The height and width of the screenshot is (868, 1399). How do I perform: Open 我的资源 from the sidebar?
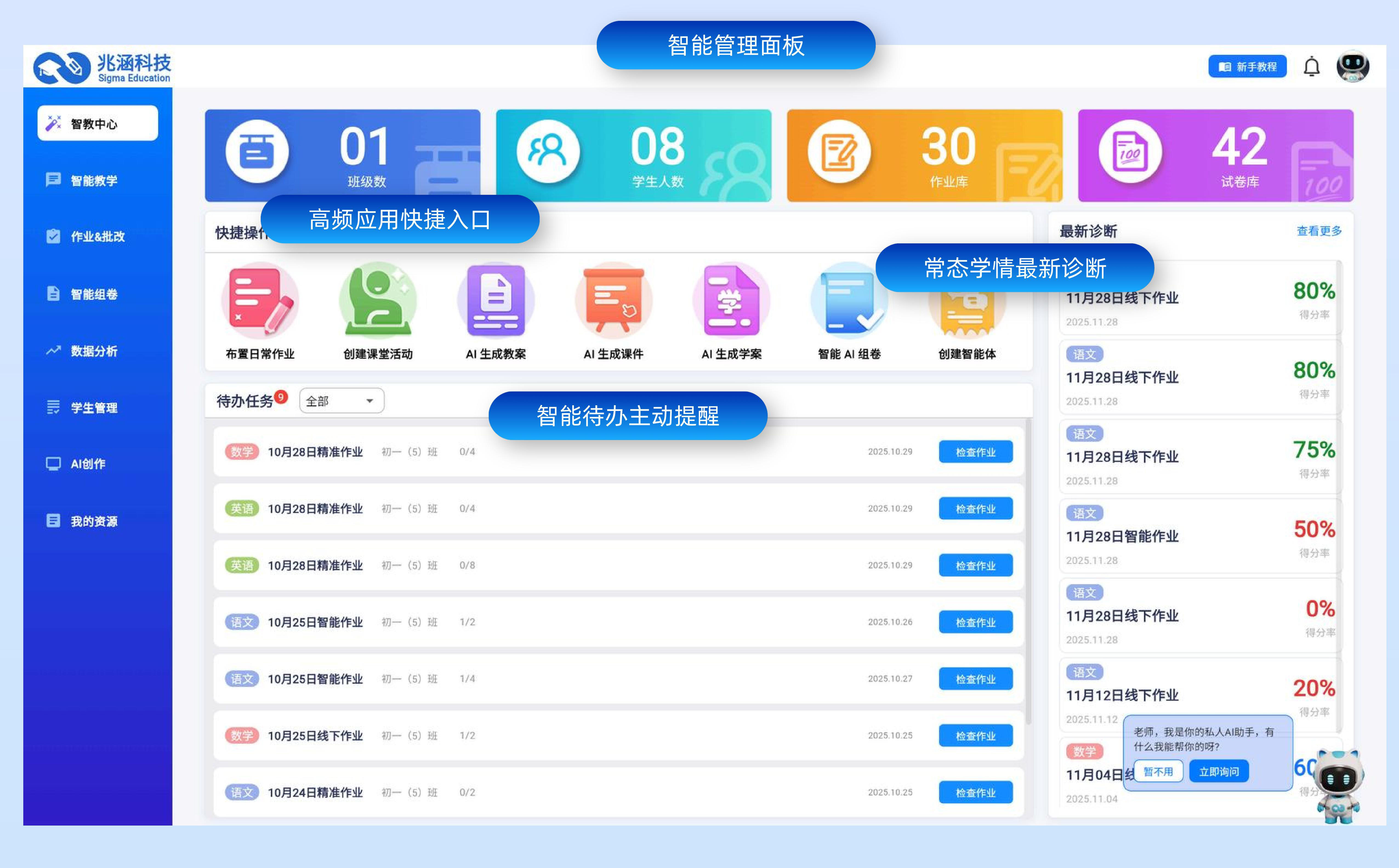click(x=92, y=521)
